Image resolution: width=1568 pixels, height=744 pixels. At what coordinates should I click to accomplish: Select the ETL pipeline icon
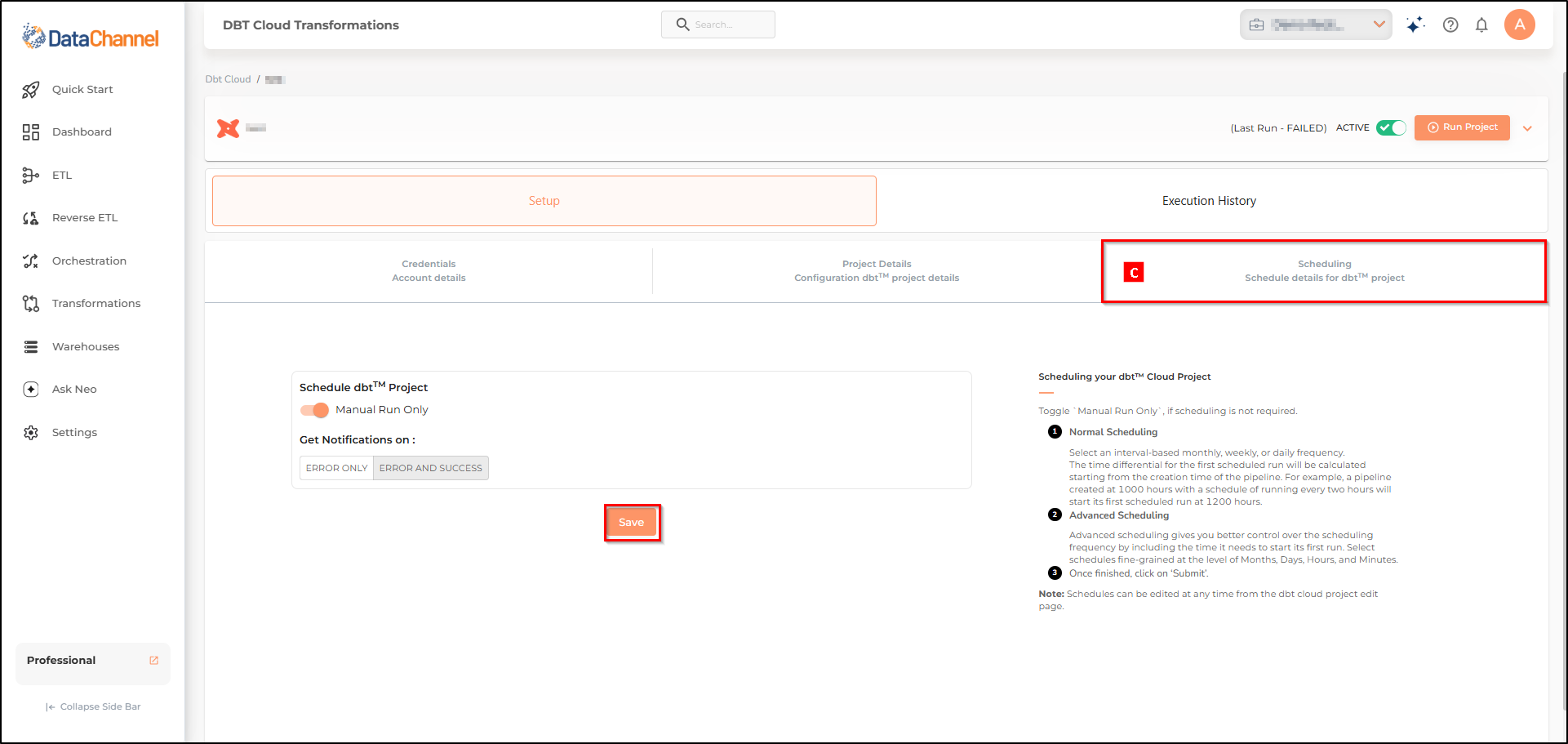click(x=31, y=175)
